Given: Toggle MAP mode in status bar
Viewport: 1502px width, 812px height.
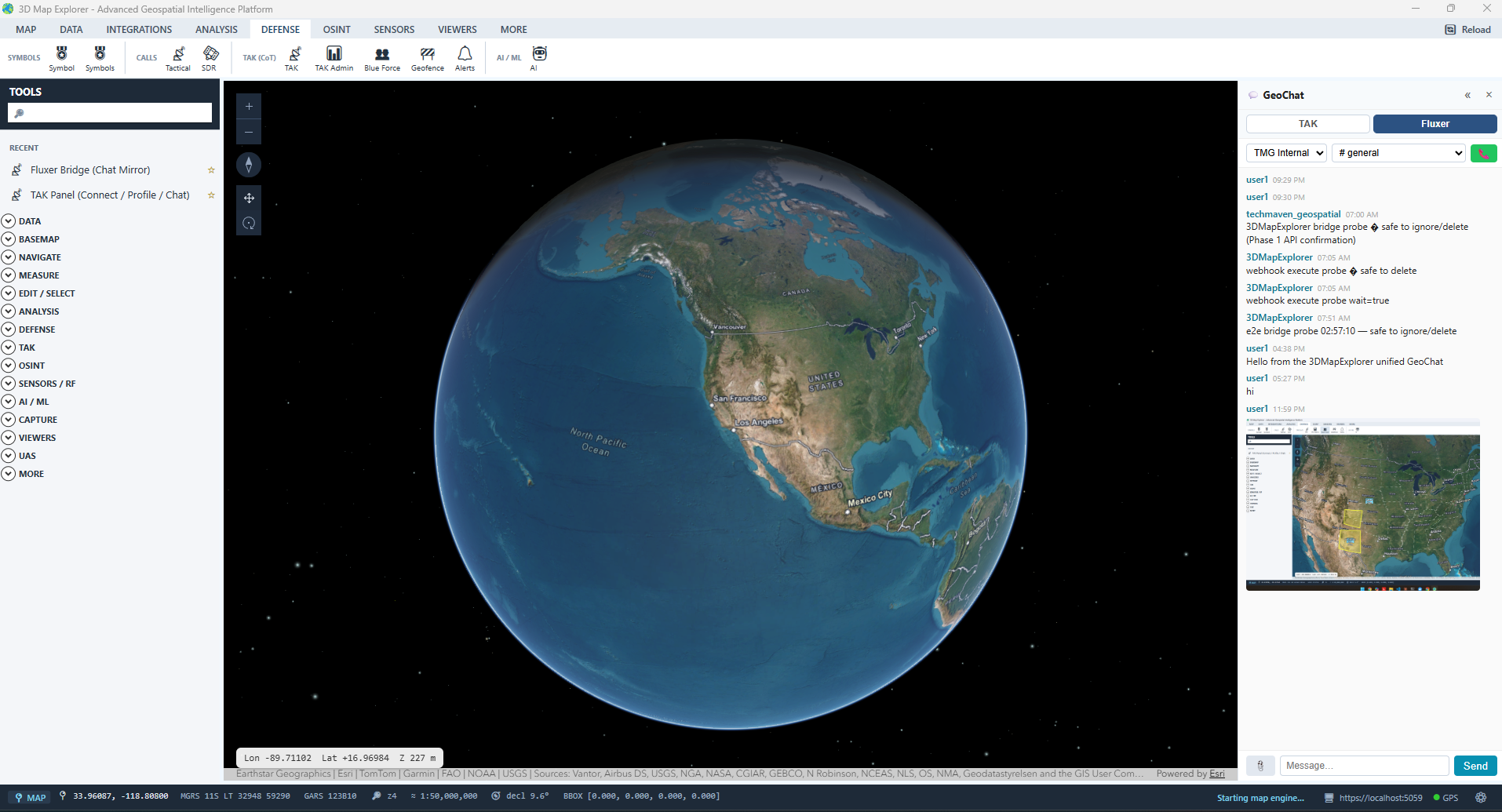Looking at the screenshot, I should point(31,798).
